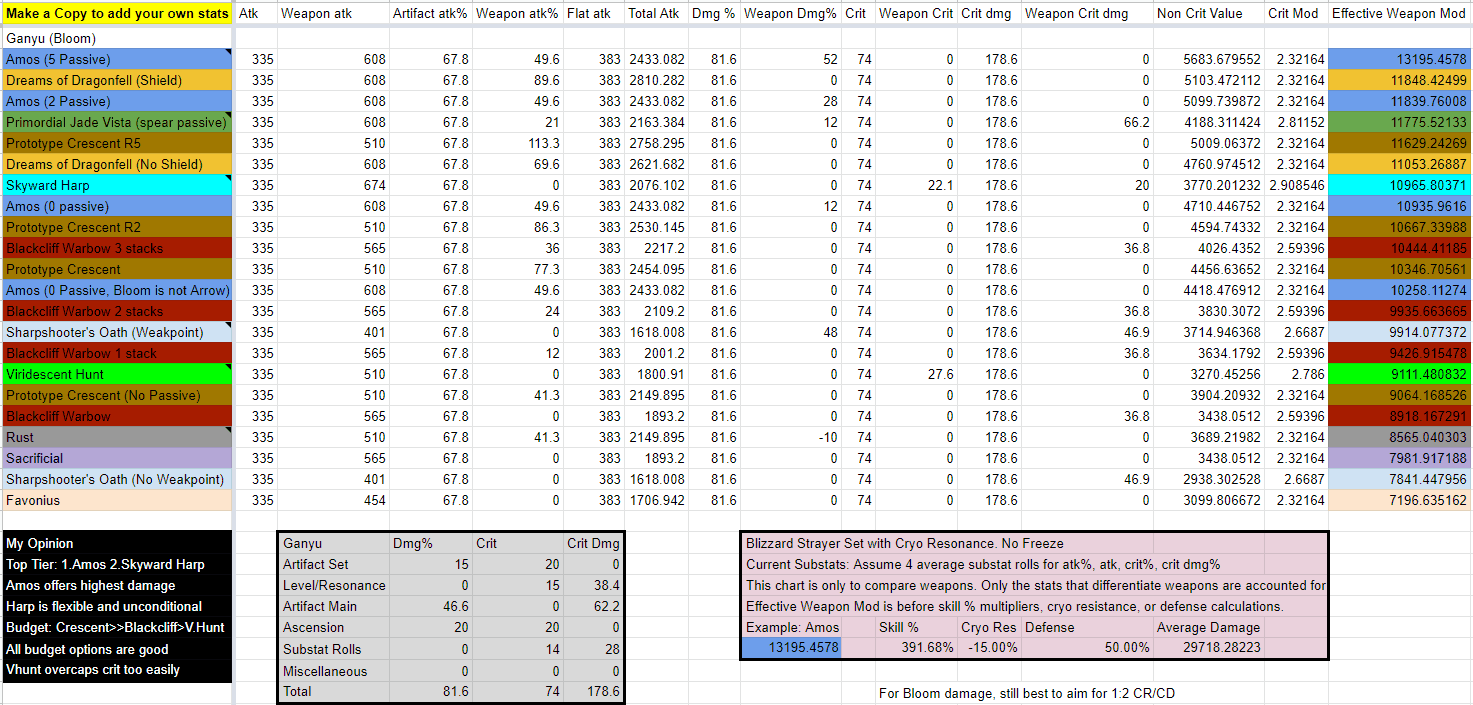Select the Favonius weapon name cell
This screenshot has width=1473, height=705.
pyautogui.click(x=117, y=500)
